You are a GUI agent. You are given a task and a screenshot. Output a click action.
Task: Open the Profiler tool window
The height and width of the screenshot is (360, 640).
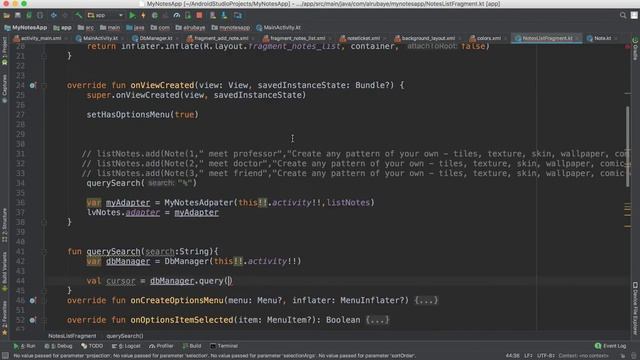pyautogui.click(x=161, y=346)
